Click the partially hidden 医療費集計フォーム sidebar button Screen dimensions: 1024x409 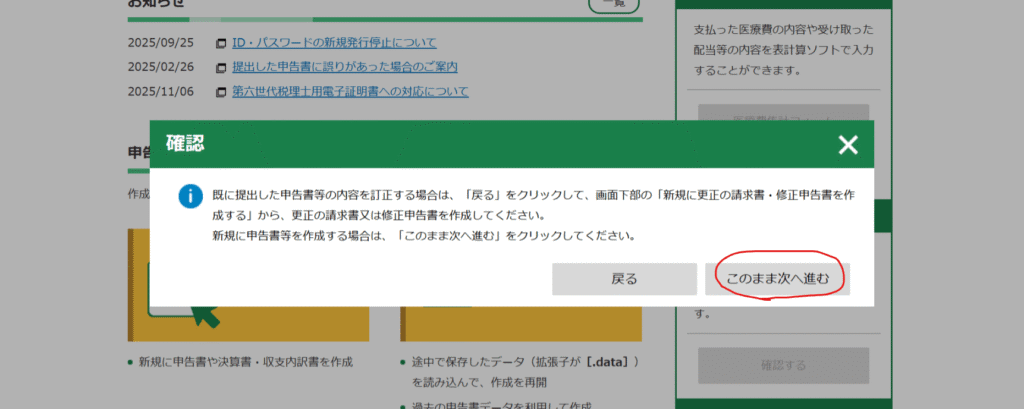point(783,113)
